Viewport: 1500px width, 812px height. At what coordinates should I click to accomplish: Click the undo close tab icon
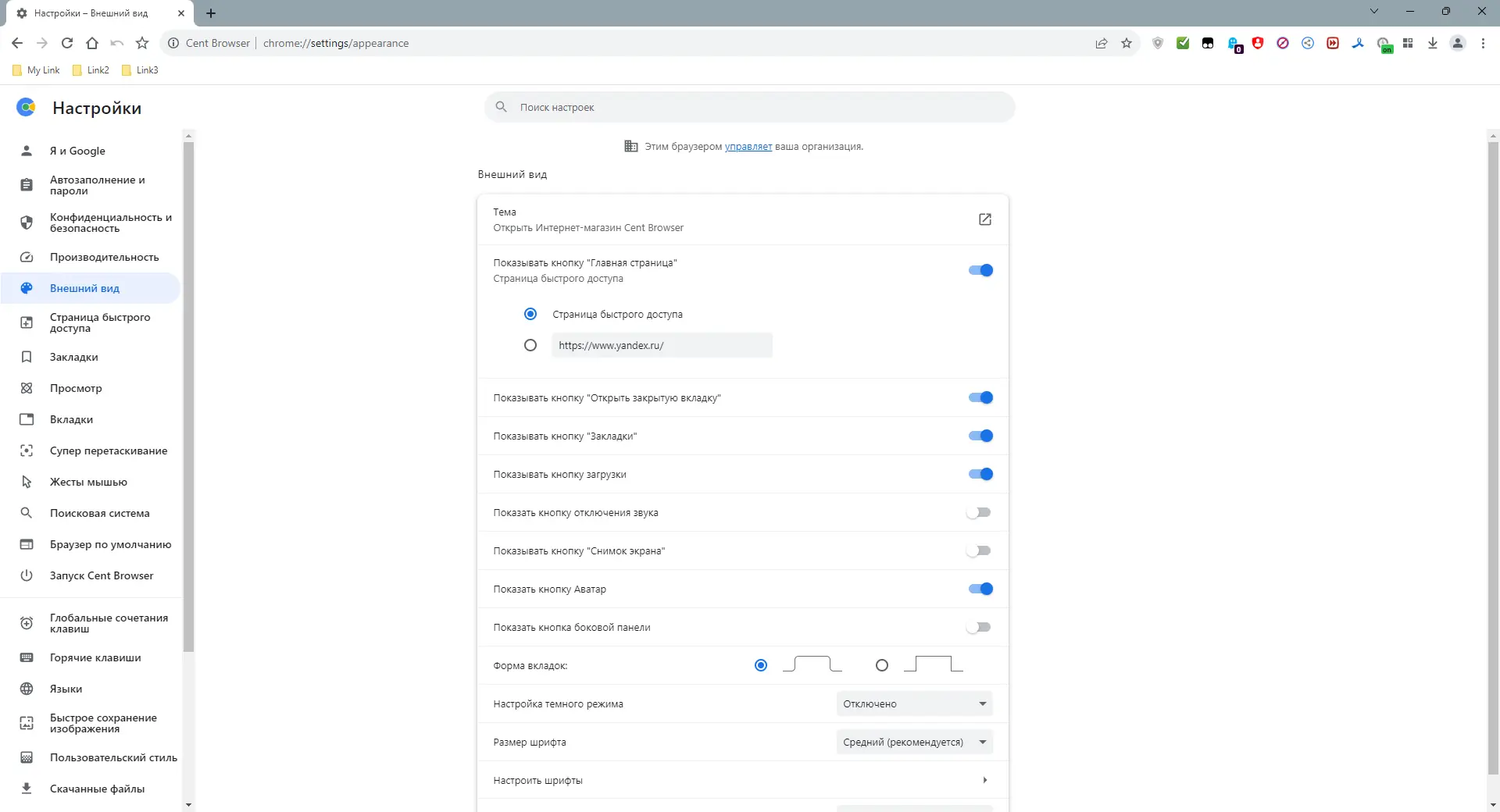(117, 44)
